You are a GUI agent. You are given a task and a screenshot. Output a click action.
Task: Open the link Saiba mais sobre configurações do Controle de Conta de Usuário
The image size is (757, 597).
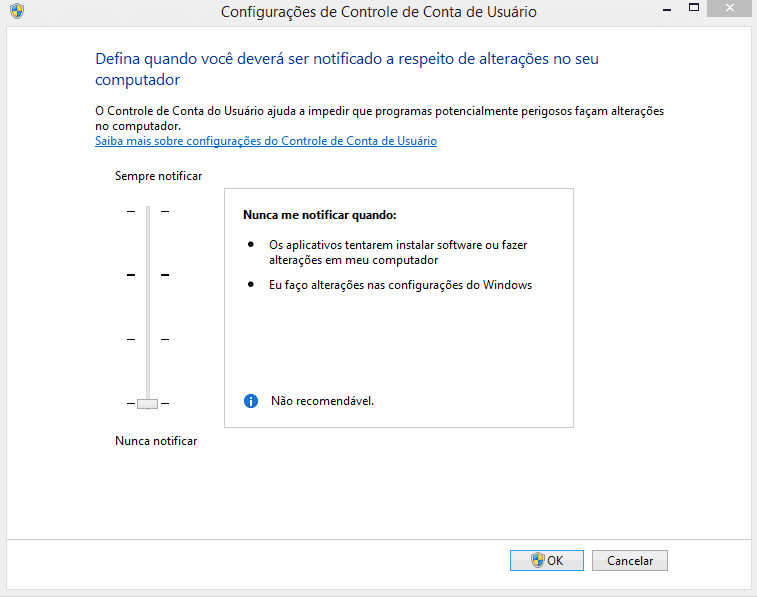click(266, 141)
